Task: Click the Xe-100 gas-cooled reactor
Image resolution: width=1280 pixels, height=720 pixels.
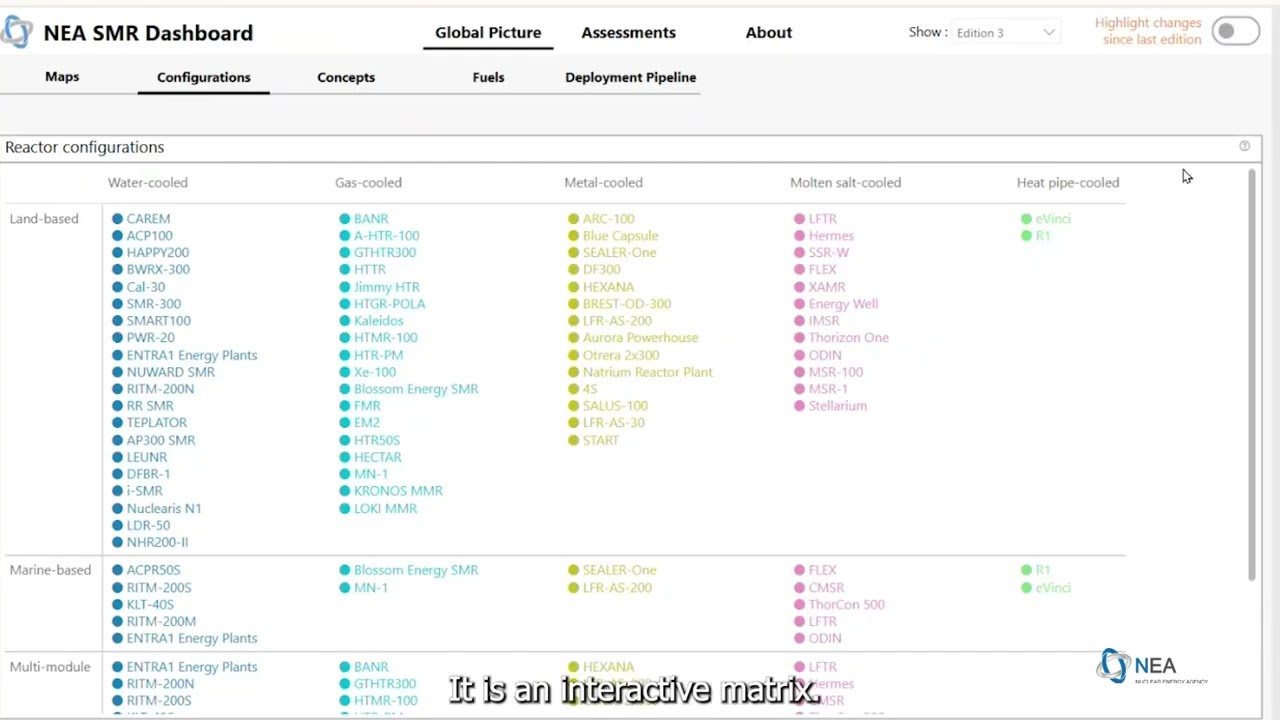Action: pyautogui.click(x=375, y=371)
